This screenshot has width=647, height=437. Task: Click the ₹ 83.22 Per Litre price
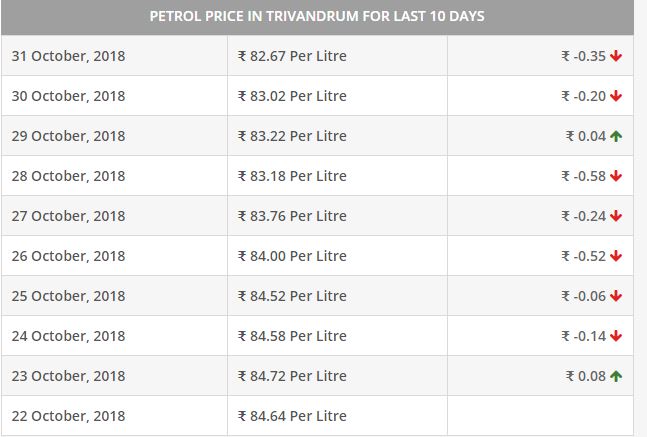pyautogui.click(x=292, y=136)
